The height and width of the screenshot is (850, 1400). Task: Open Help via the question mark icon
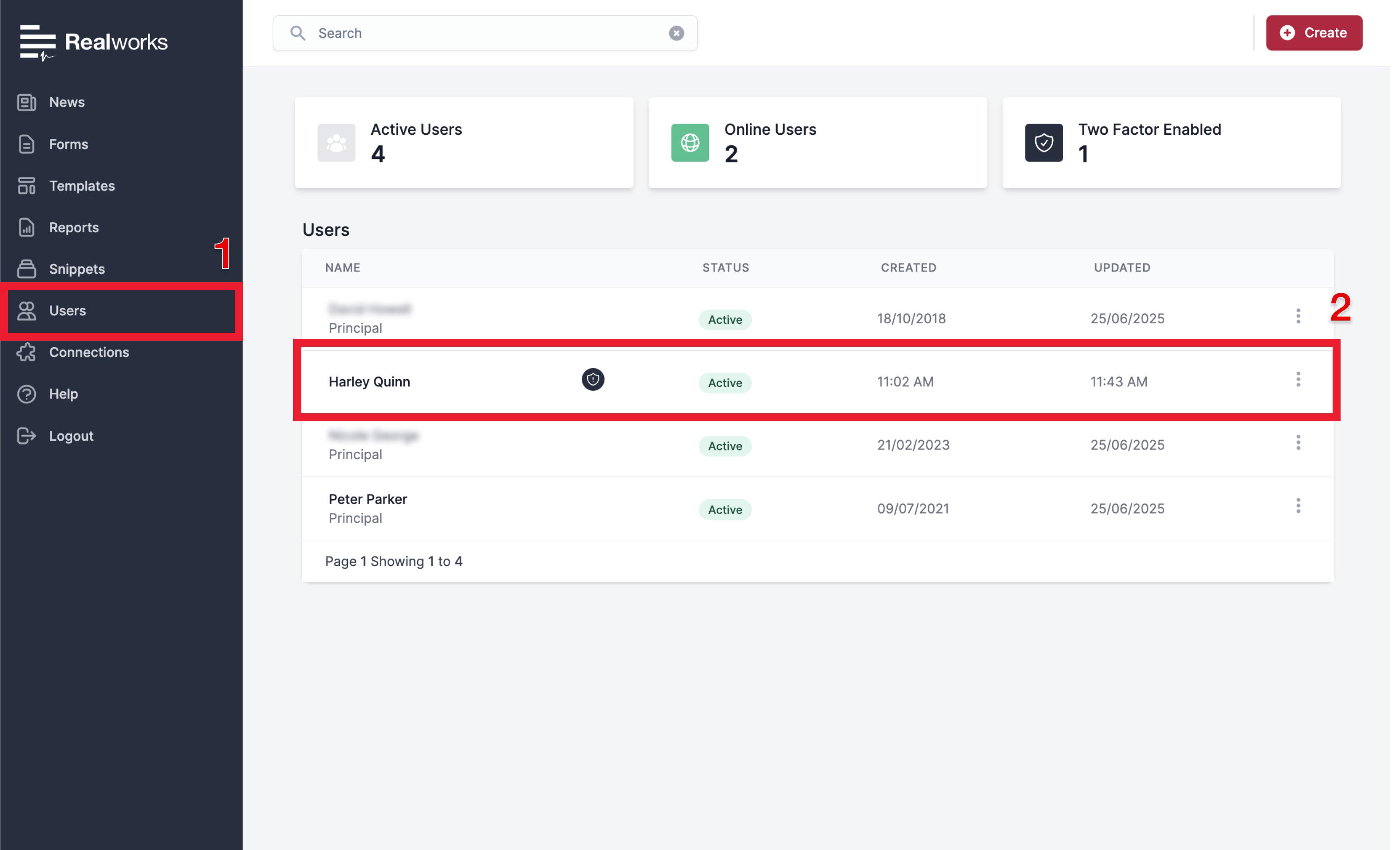pos(26,393)
